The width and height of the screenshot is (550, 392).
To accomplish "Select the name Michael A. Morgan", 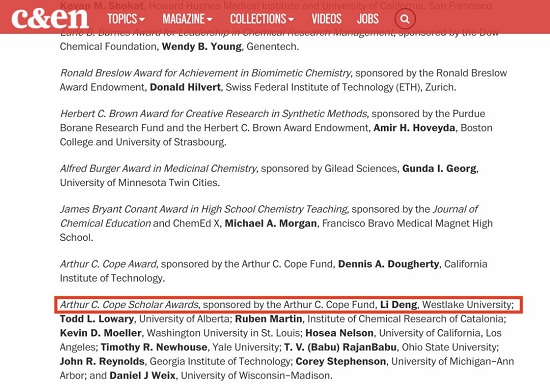I will [271, 223].
